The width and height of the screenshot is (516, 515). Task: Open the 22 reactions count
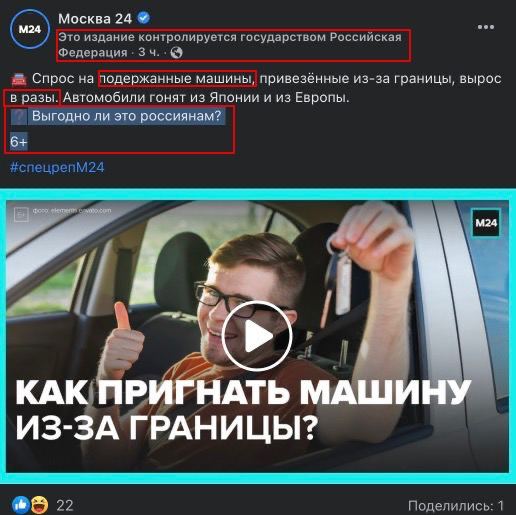[65, 505]
